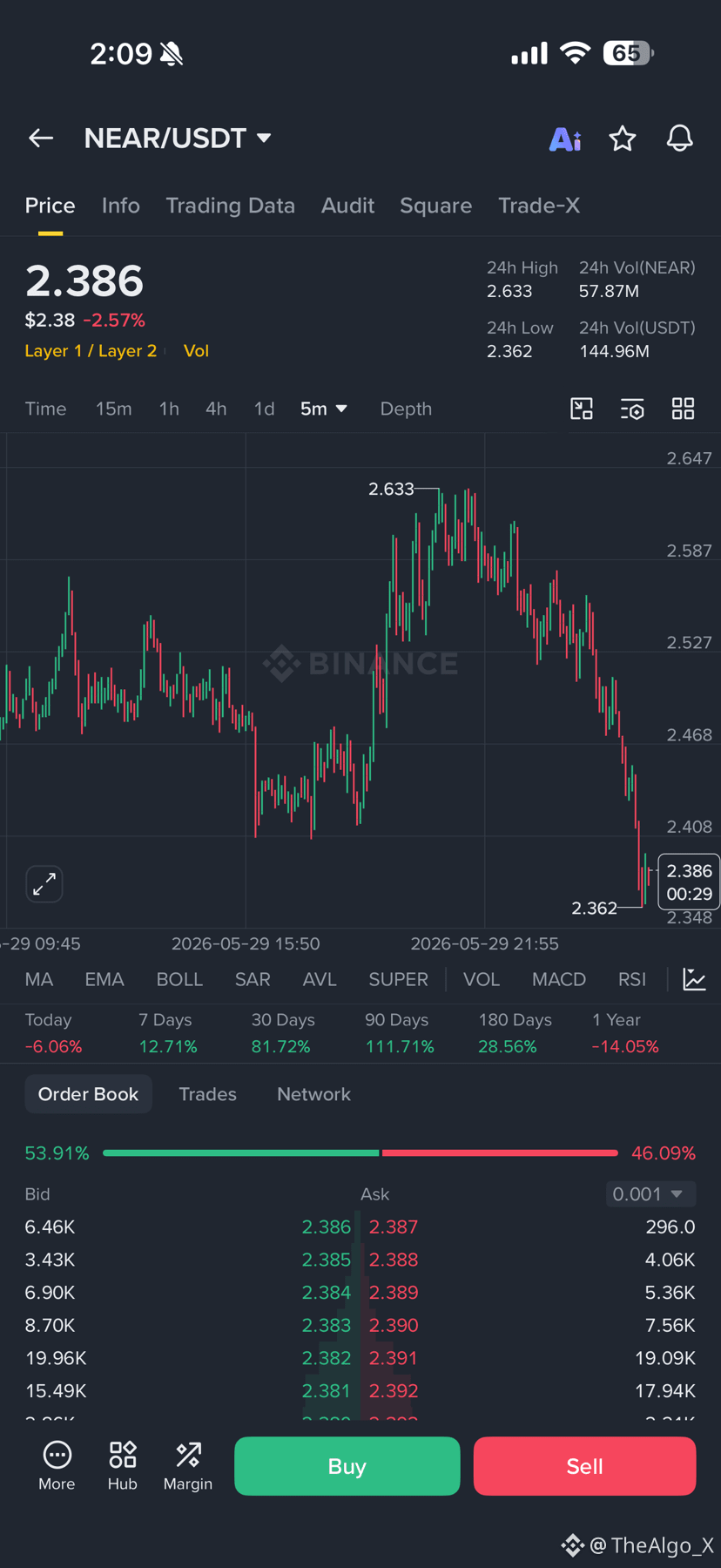This screenshot has width=721, height=1568.
Task: Switch to the Info tab
Action: [x=121, y=206]
